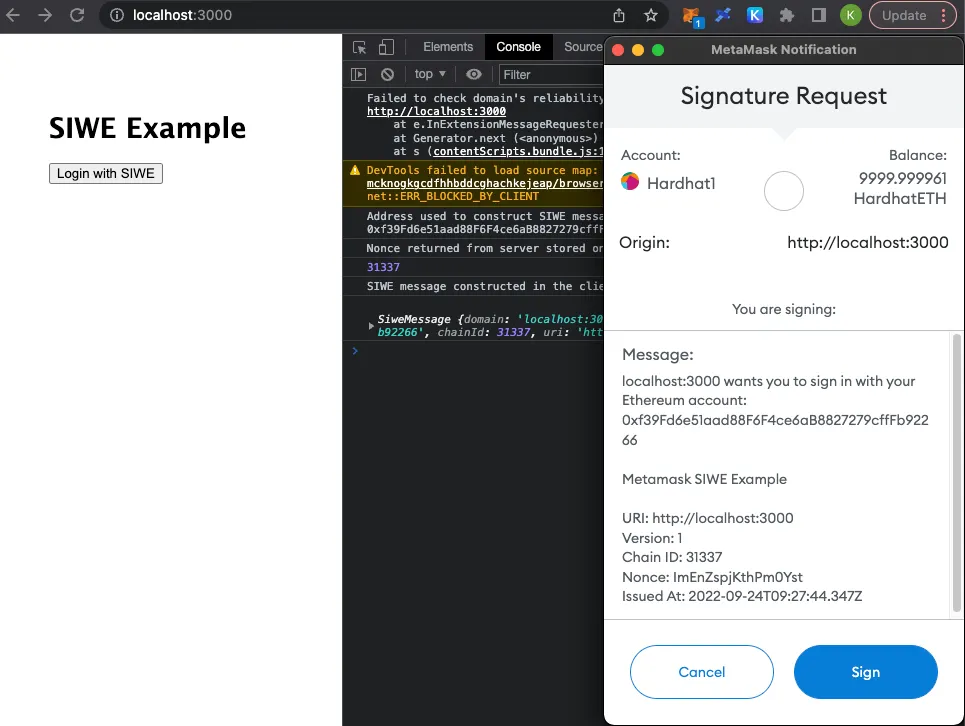Bookmark page with the star icon
Image resolution: width=965 pixels, height=726 pixels.
click(651, 15)
